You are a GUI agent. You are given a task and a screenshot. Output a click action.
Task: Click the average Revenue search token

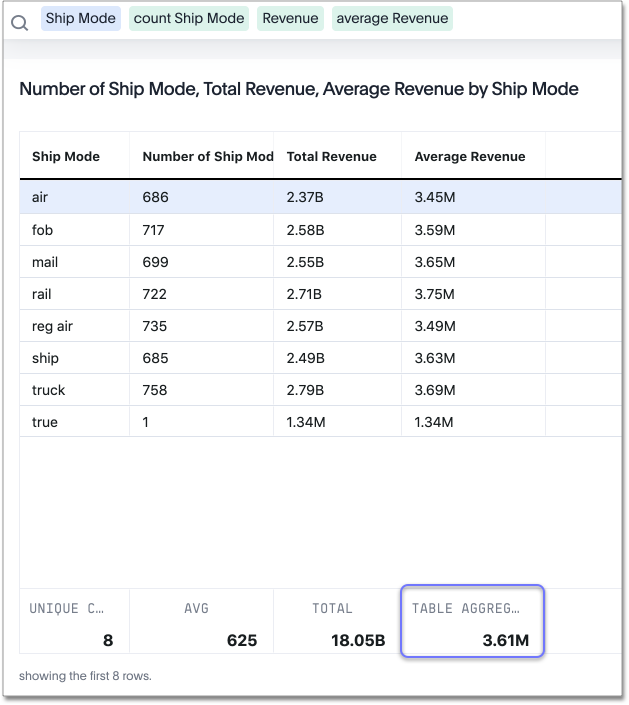coord(391,19)
